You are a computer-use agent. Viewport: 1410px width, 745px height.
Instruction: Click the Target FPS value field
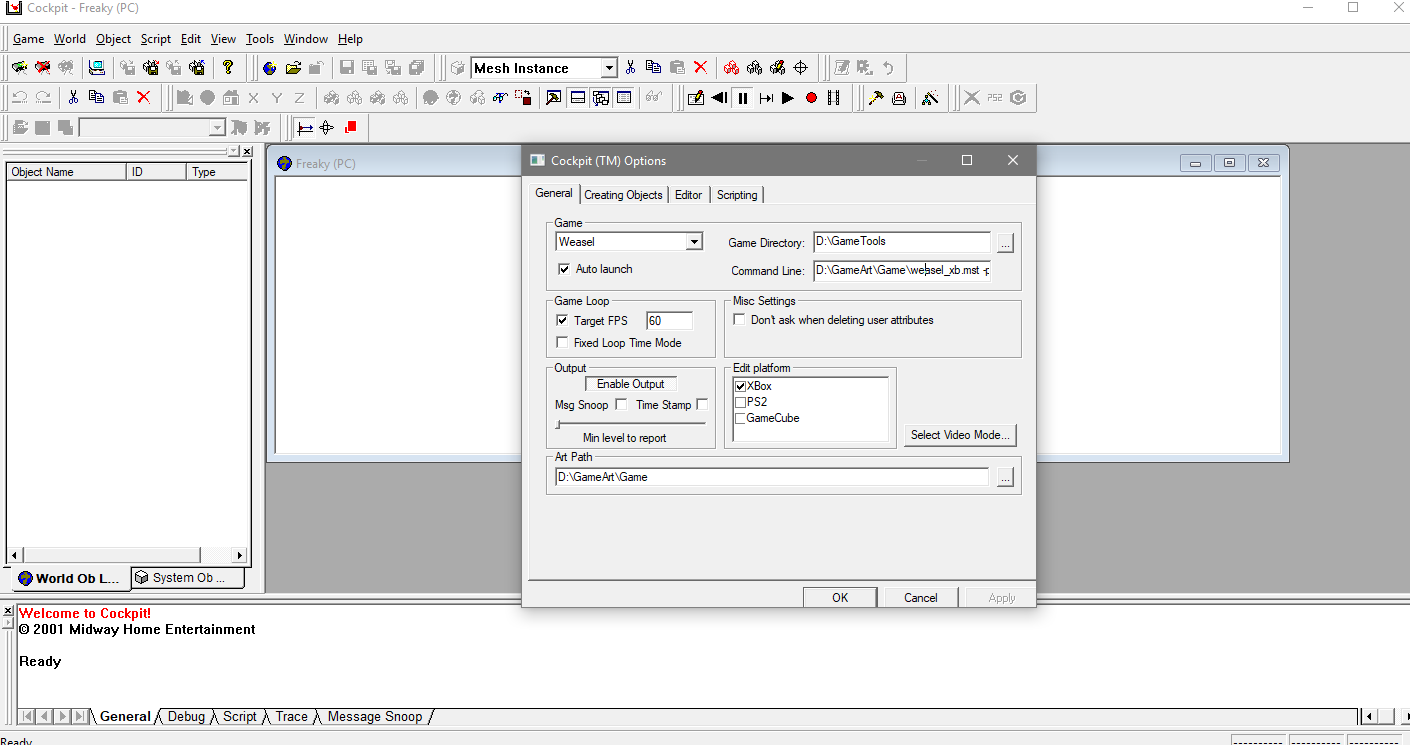tap(670, 321)
